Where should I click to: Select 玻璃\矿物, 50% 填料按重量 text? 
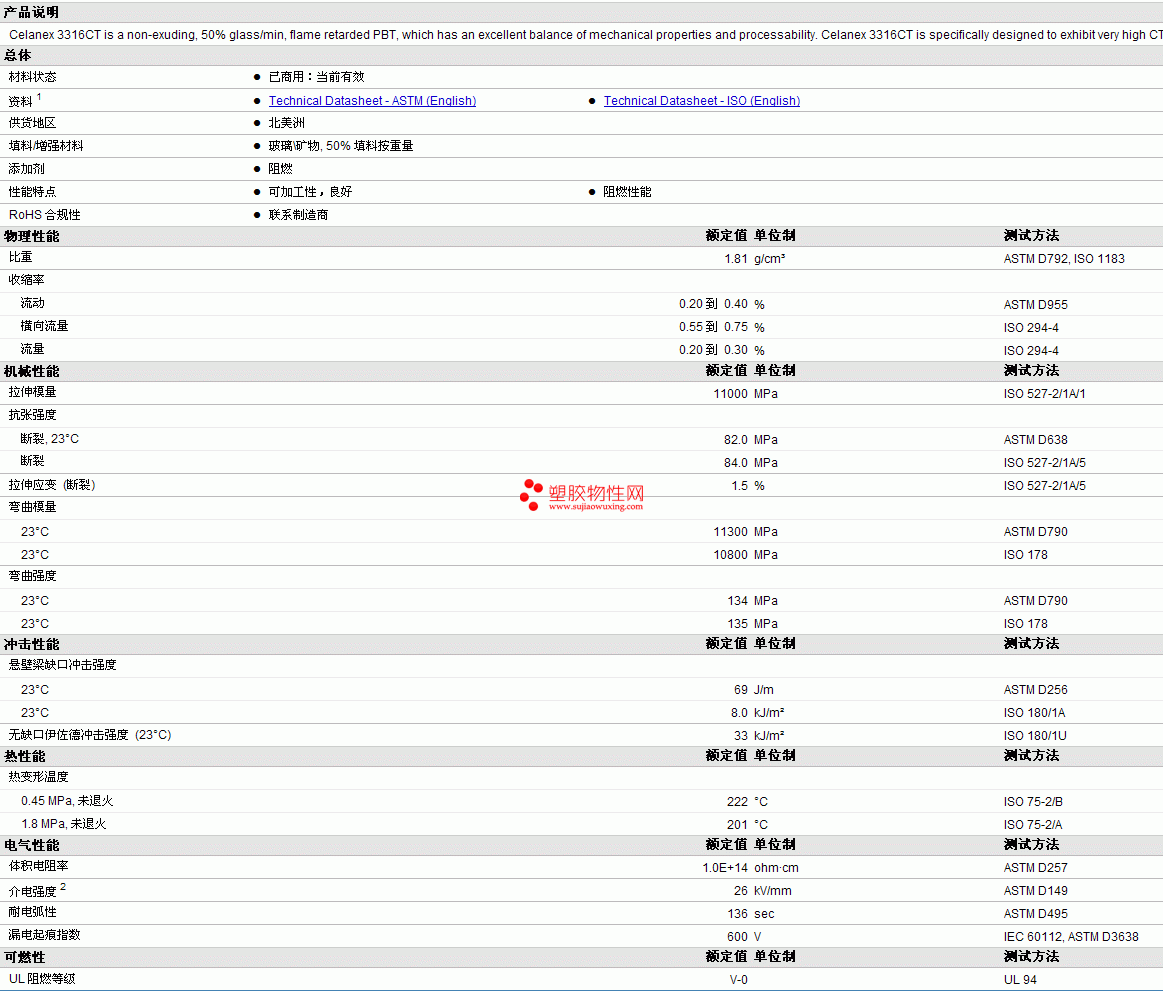pos(340,146)
